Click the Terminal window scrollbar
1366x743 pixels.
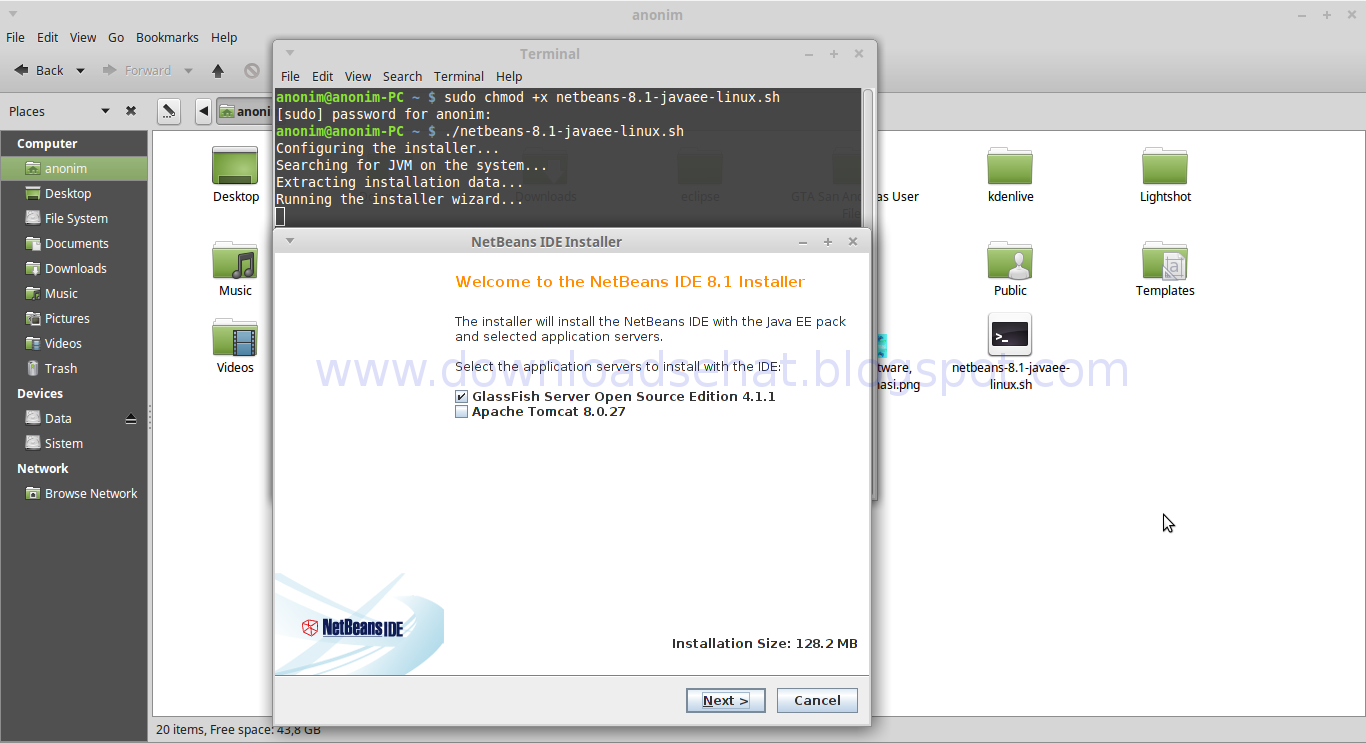pos(868,150)
